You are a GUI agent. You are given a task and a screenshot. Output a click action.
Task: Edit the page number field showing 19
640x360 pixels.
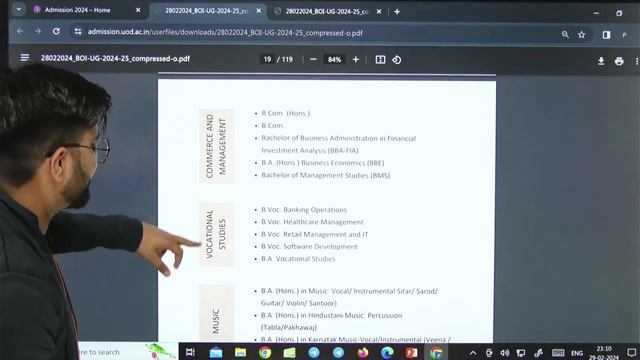(267, 60)
